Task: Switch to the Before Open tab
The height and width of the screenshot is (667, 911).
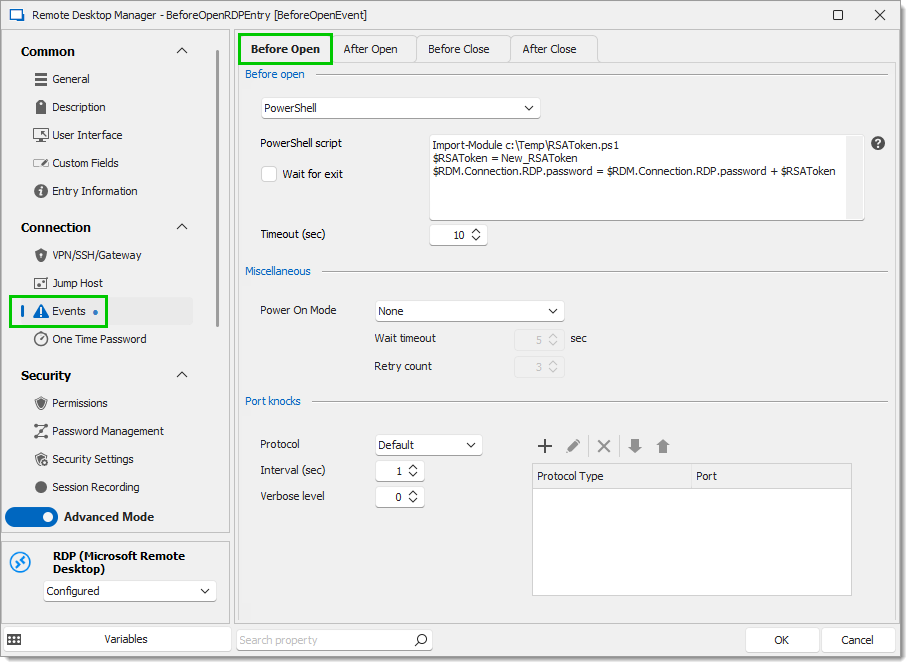Action: coord(285,49)
